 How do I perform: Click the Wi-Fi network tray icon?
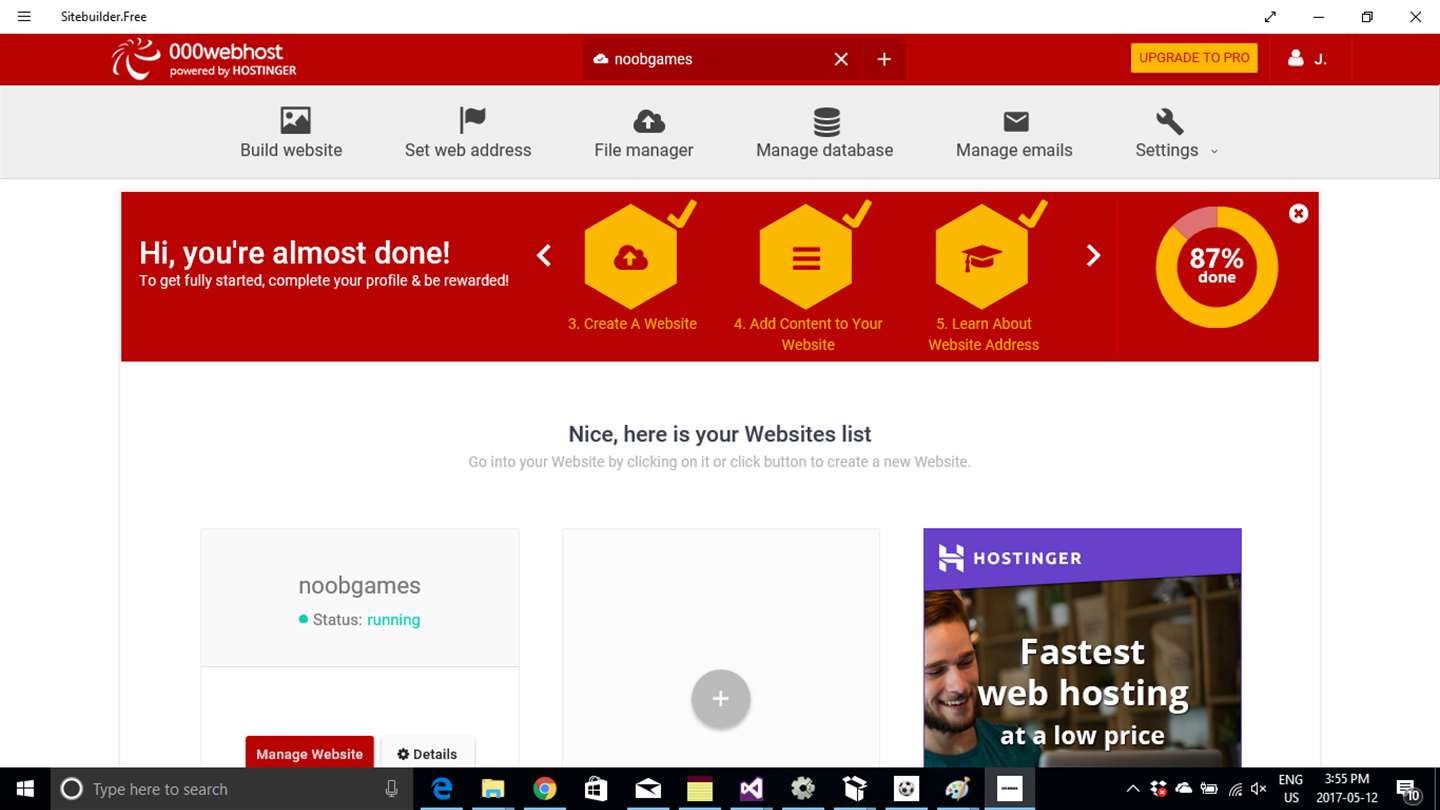coord(1235,789)
